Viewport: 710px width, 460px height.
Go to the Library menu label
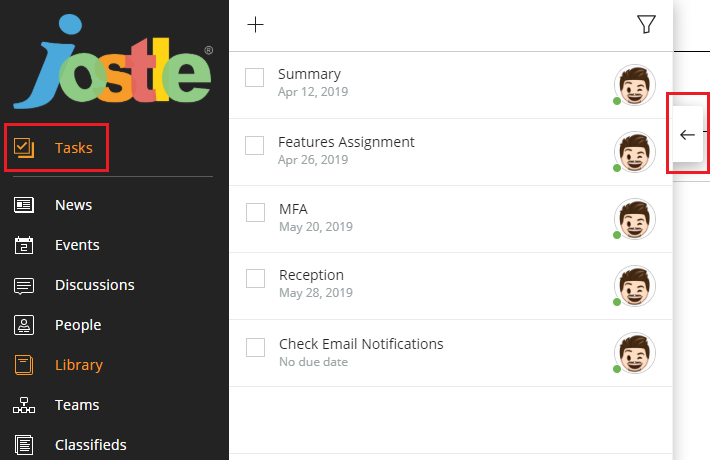[79, 365]
